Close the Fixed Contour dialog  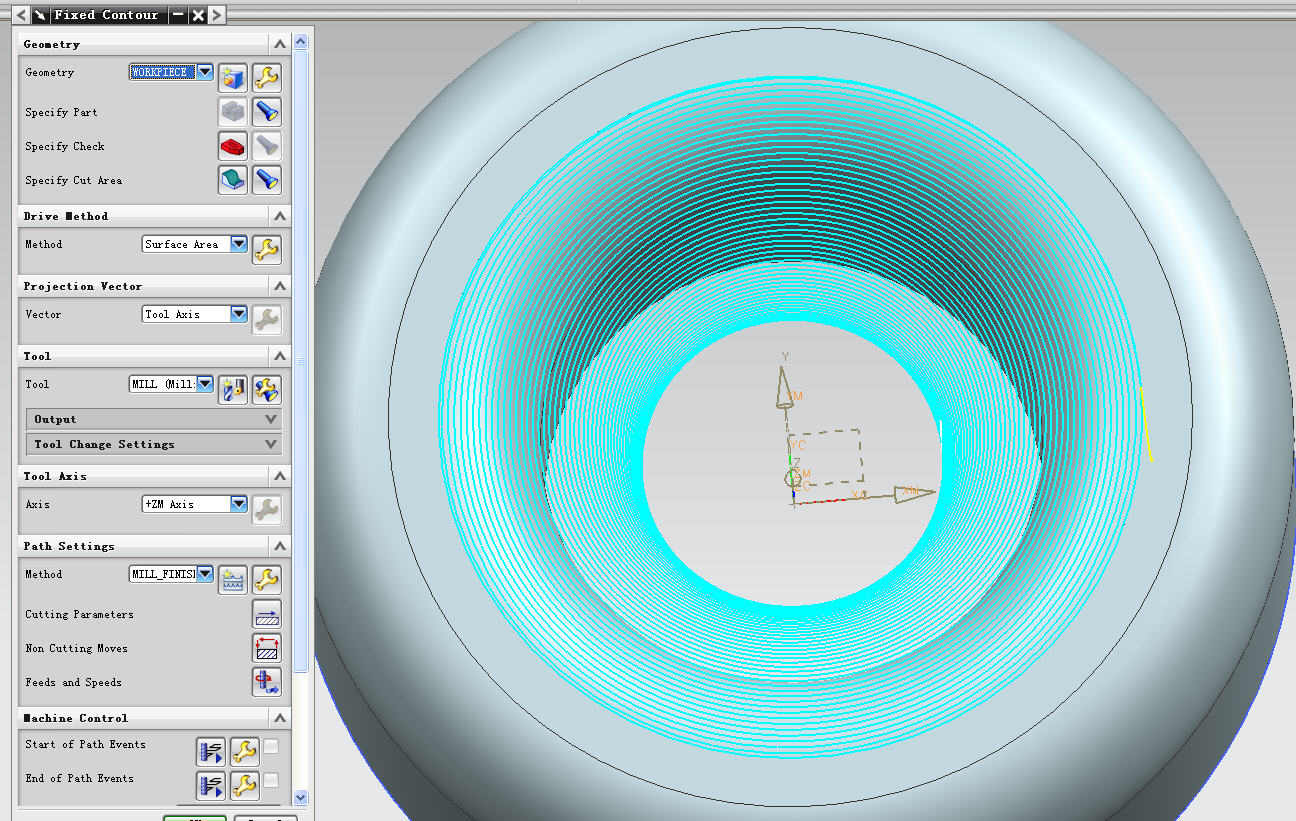coord(198,15)
